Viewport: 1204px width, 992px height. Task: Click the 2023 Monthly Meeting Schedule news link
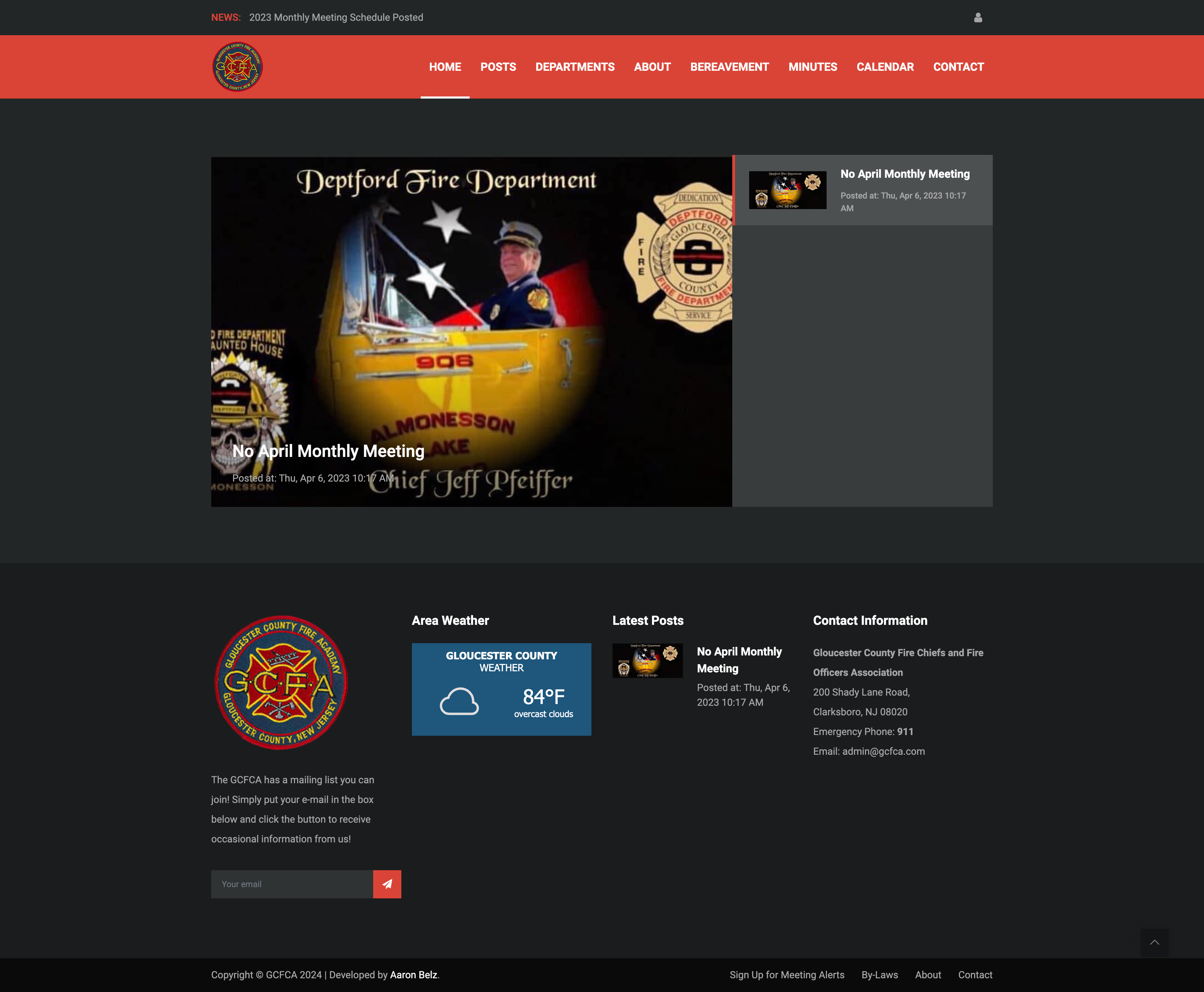coord(336,18)
